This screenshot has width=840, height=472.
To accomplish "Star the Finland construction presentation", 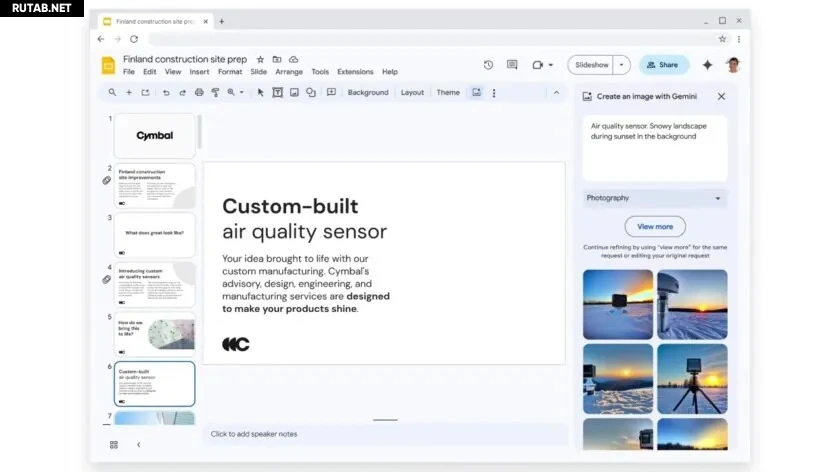I will click(x=261, y=60).
